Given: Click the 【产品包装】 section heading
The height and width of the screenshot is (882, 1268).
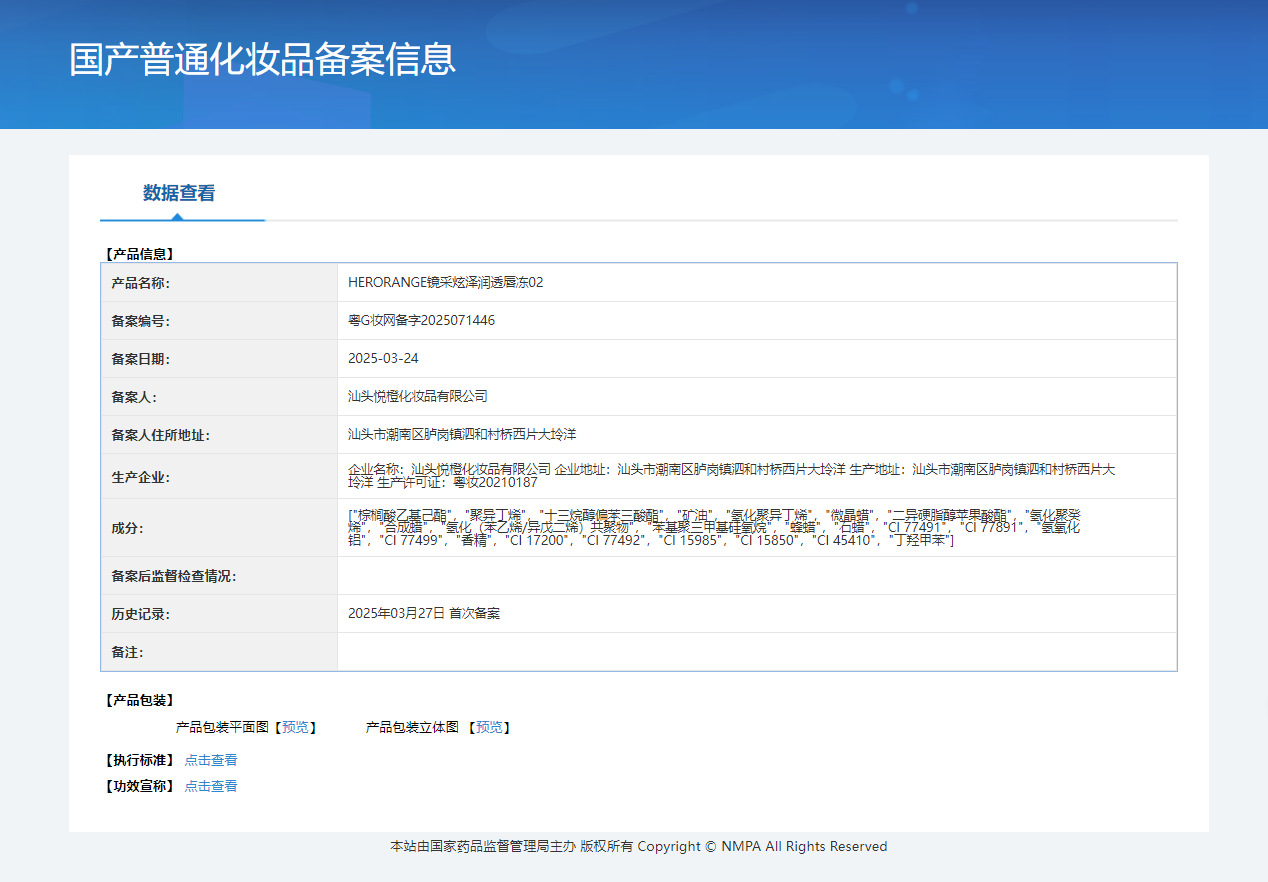Looking at the screenshot, I should click(140, 701).
